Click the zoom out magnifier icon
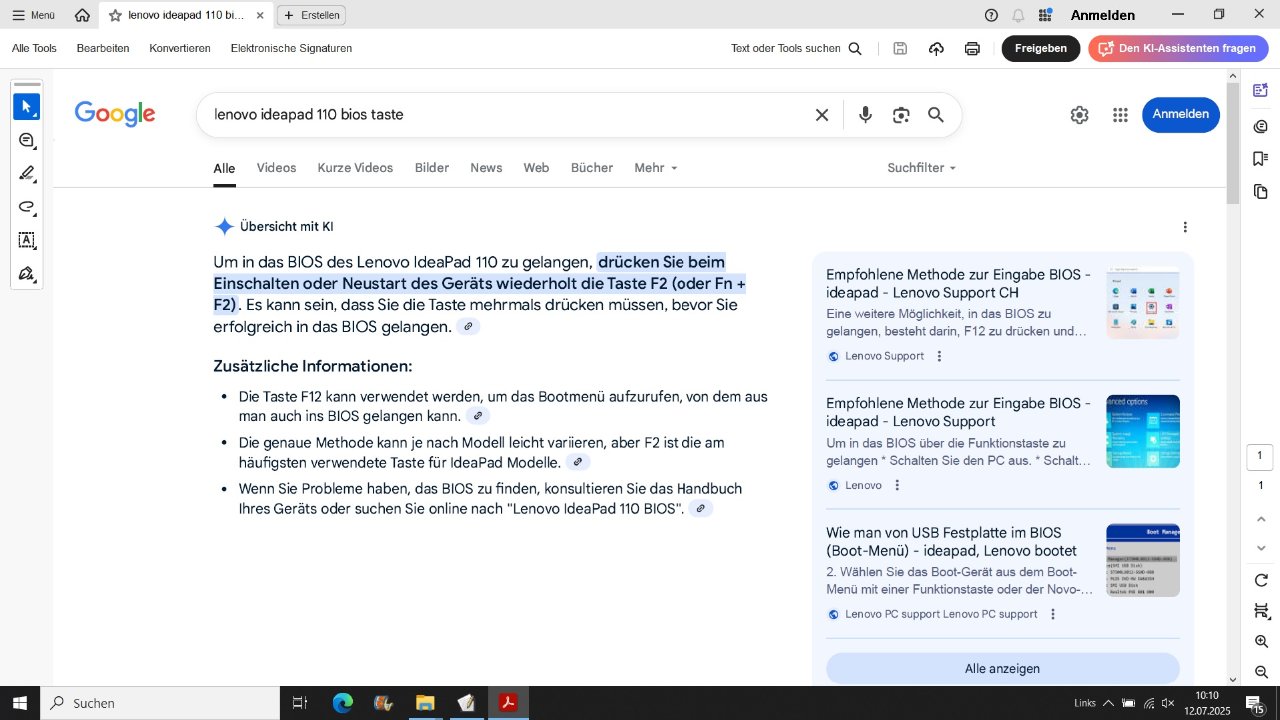Screen dimensions: 1280x720 1261,672
